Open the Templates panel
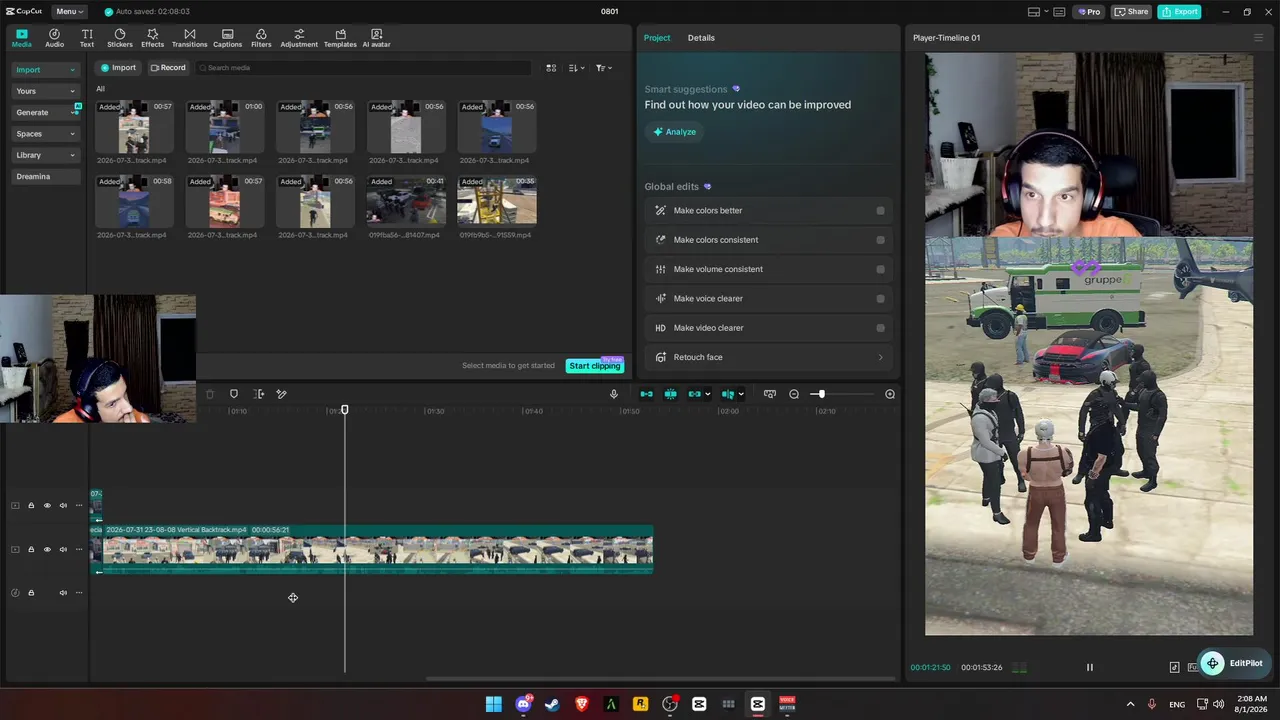This screenshot has width=1280, height=720. click(x=340, y=38)
